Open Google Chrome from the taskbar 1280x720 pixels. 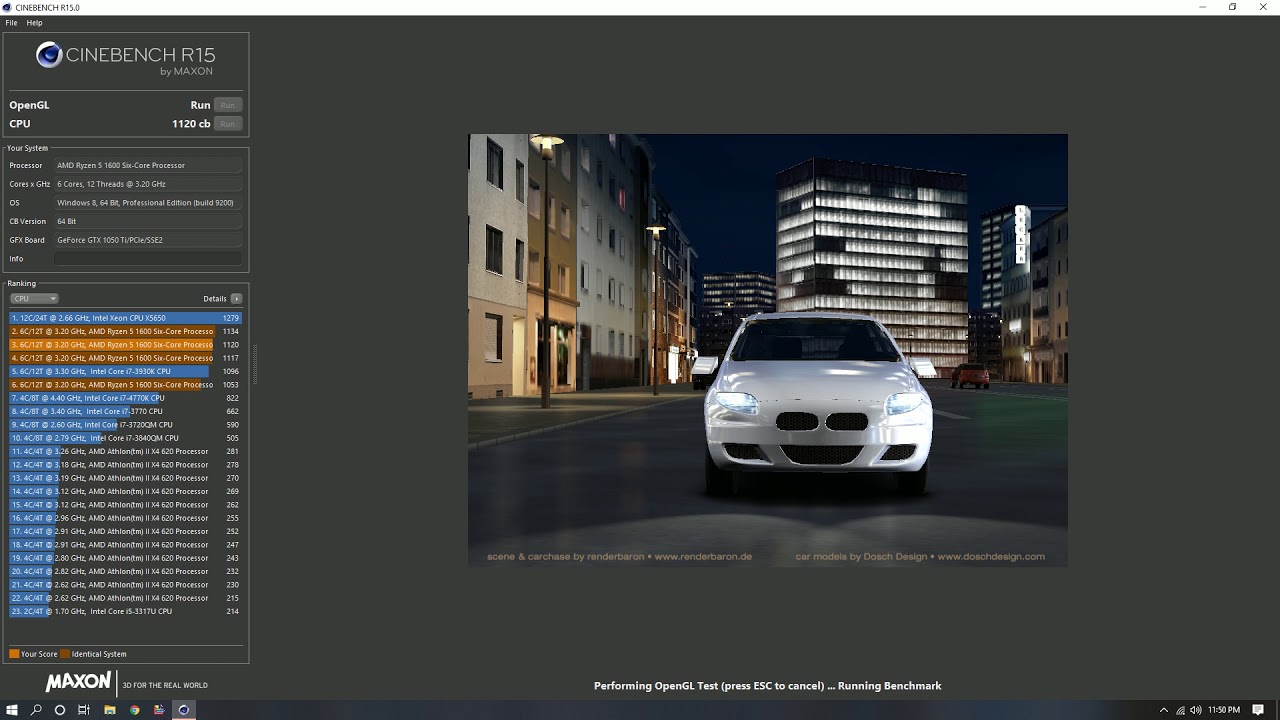tap(134, 710)
